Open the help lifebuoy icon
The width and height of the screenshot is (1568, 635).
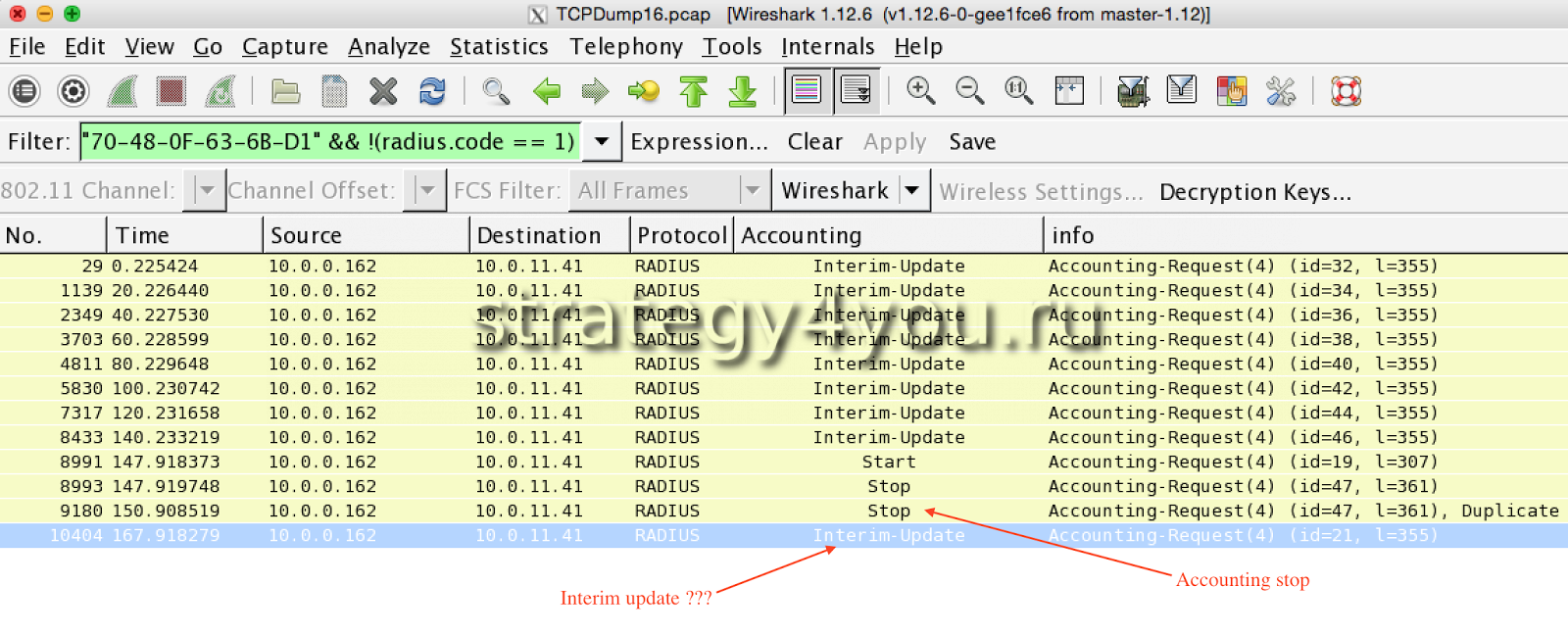click(x=1346, y=91)
